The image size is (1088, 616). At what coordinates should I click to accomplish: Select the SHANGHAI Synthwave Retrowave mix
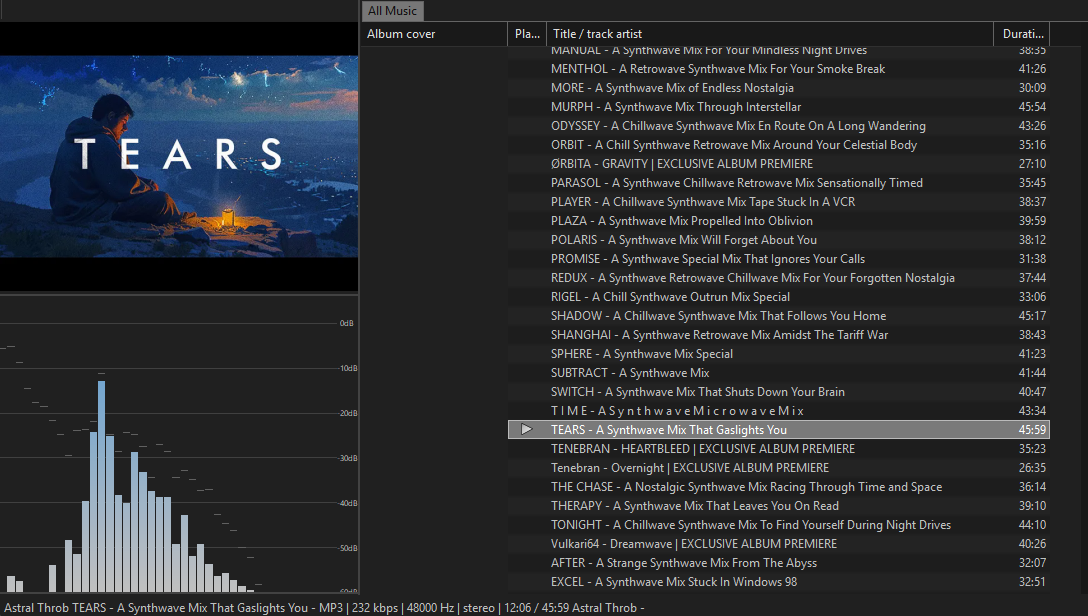719,335
